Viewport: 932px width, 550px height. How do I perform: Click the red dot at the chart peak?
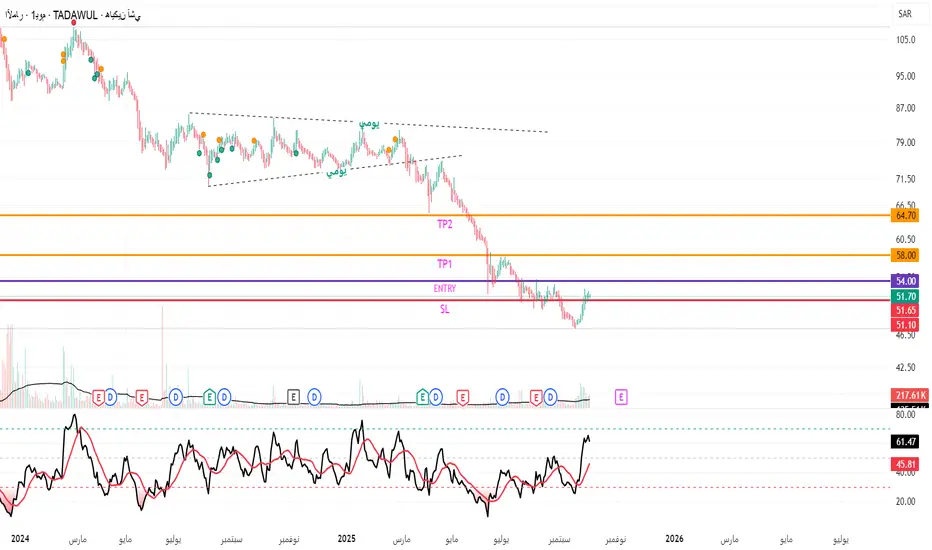pyautogui.click(x=74, y=23)
